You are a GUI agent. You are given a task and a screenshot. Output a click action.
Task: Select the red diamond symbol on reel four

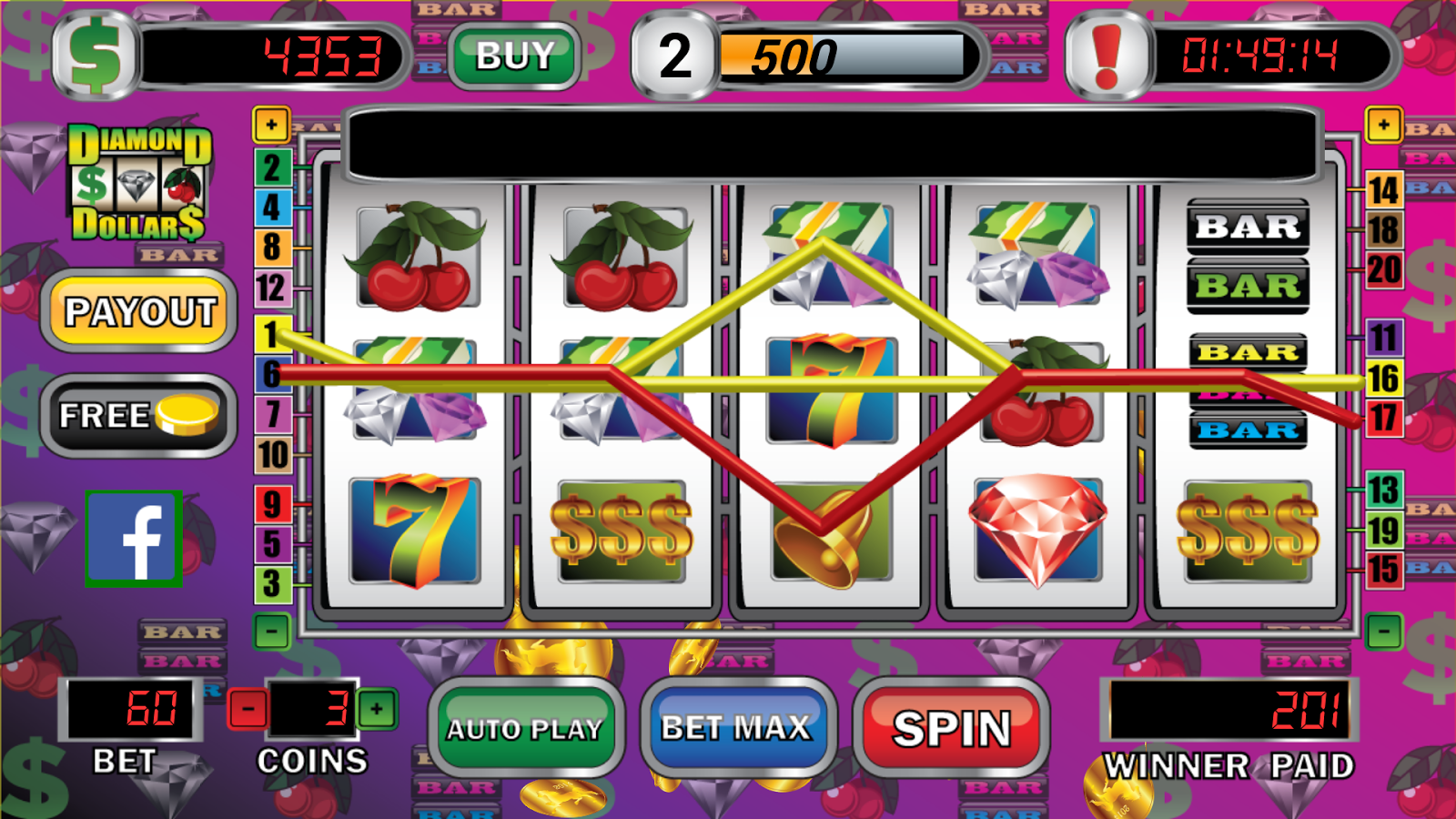point(1037,530)
